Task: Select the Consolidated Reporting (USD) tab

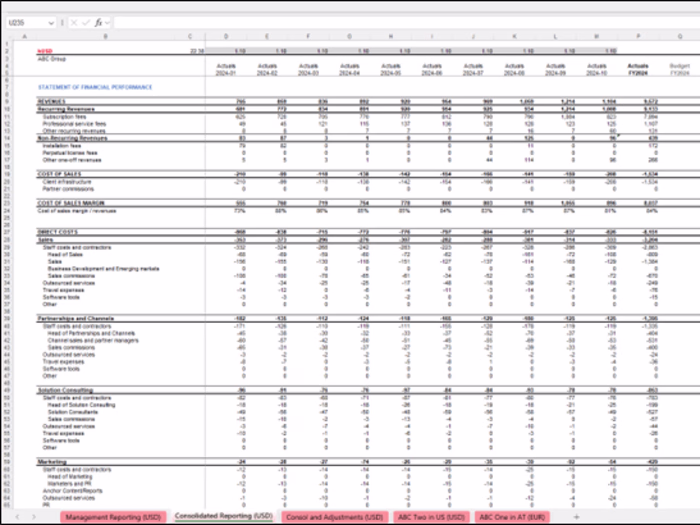Action: click(x=224, y=517)
